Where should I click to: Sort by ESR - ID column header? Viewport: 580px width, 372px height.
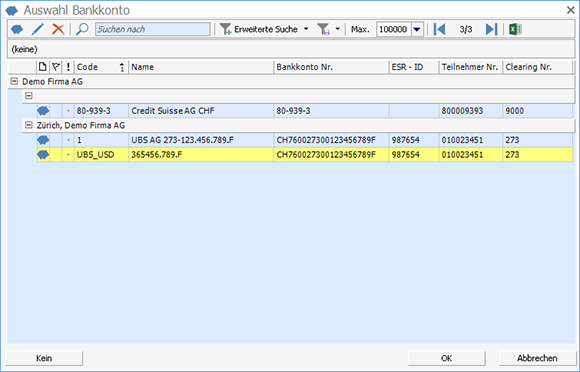click(x=414, y=67)
